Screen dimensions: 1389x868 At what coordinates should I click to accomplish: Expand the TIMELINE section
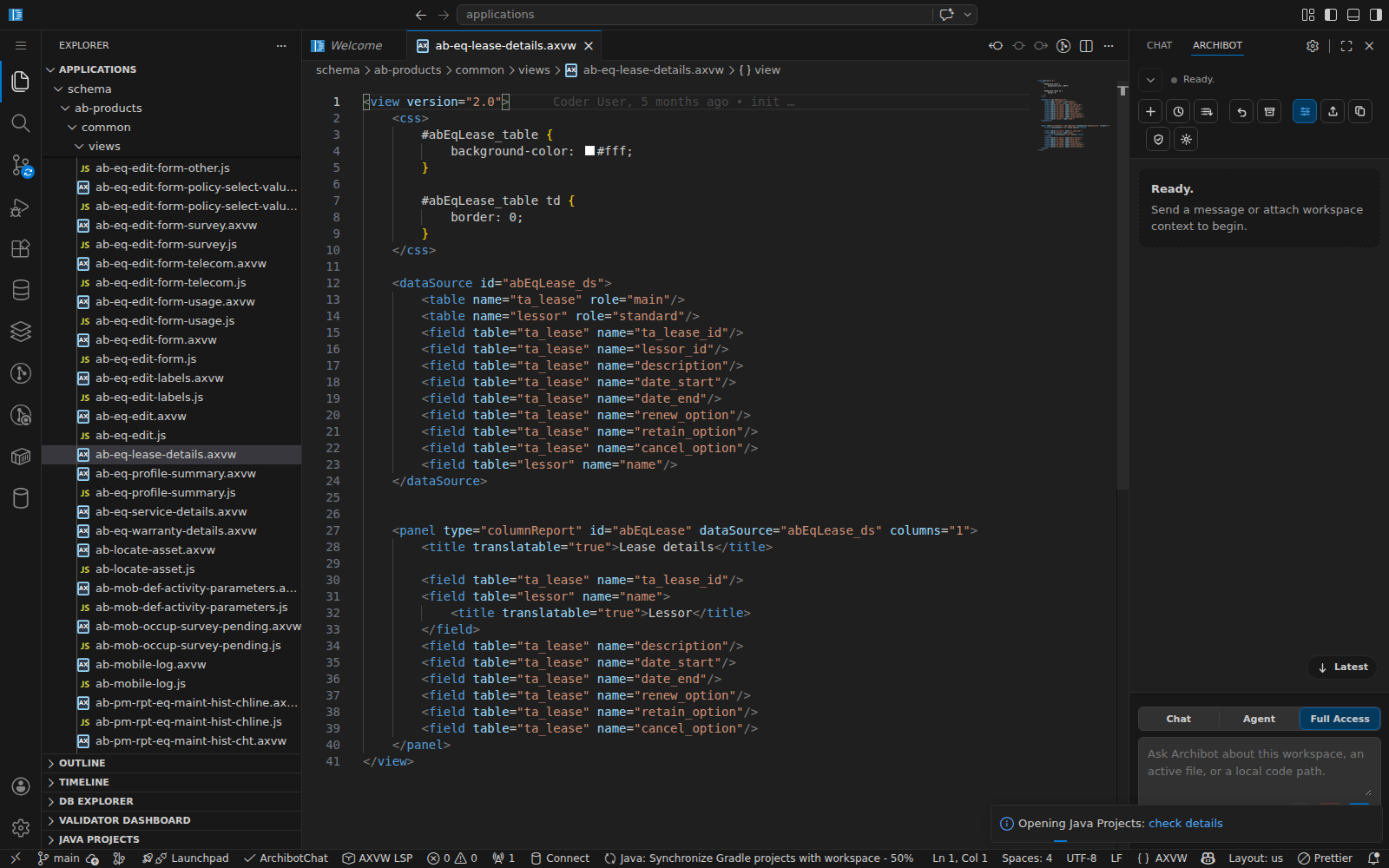[172, 782]
